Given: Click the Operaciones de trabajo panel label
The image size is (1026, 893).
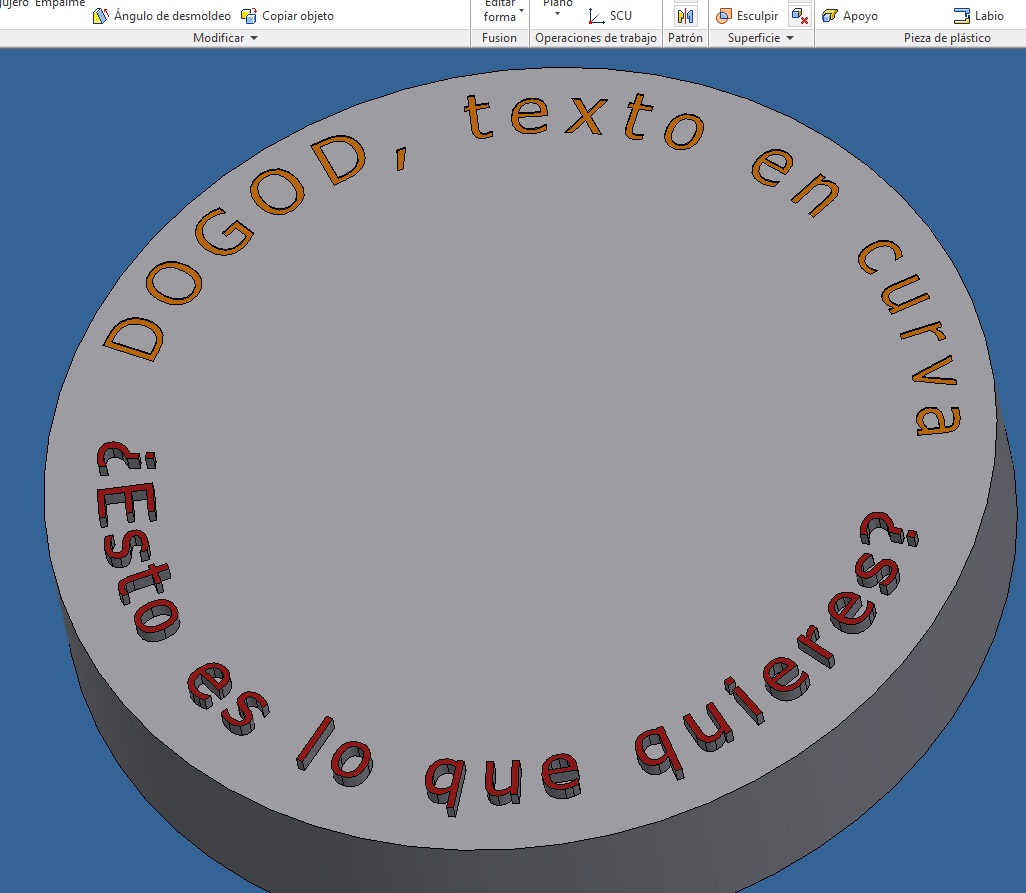Looking at the screenshot, I should (596, 38).
